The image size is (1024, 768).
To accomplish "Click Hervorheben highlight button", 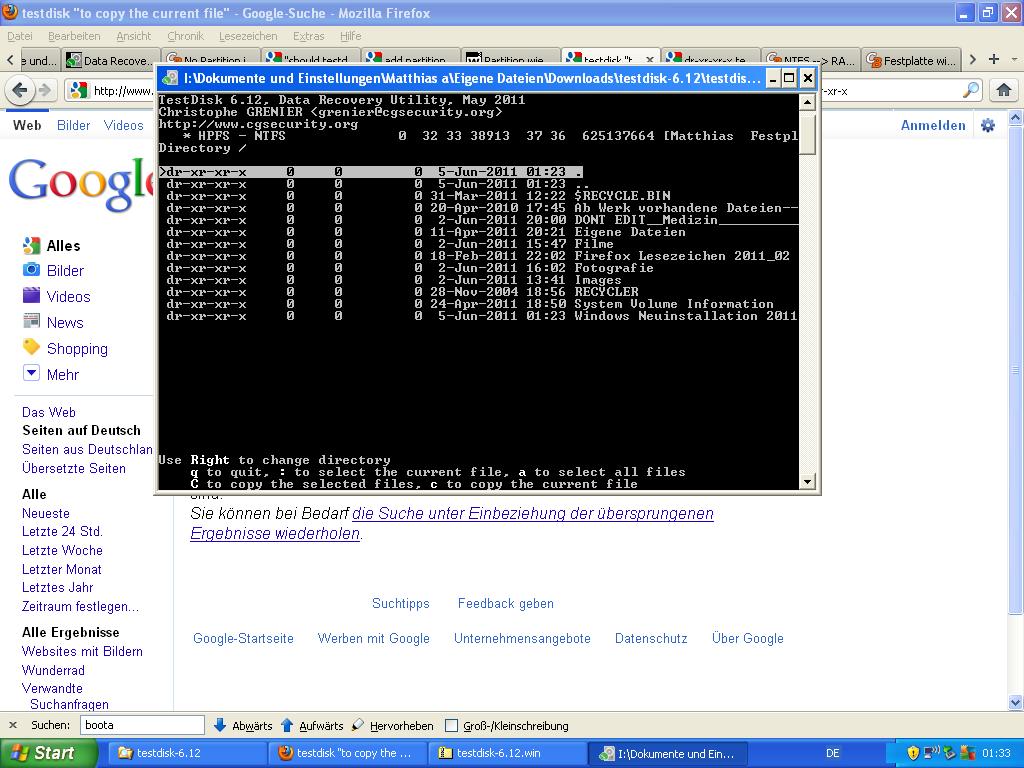I will point(392,726).
